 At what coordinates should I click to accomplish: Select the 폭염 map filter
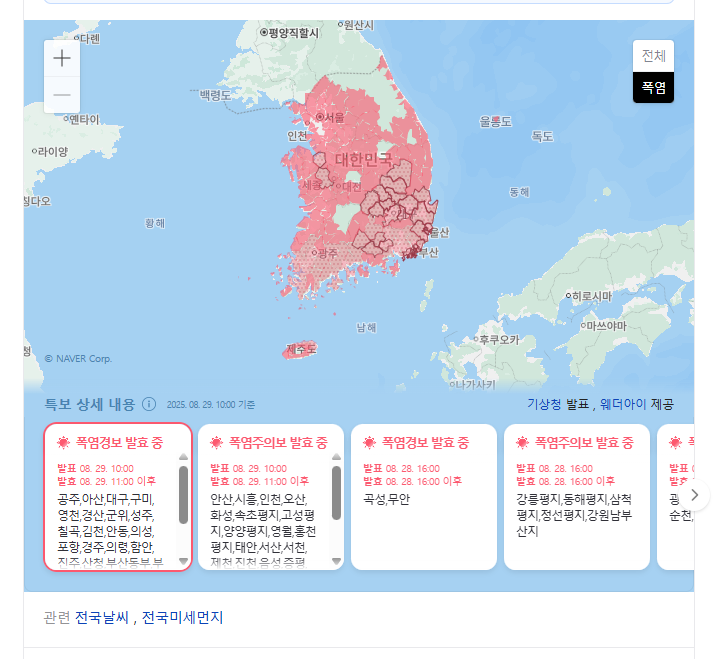point(653,87)
